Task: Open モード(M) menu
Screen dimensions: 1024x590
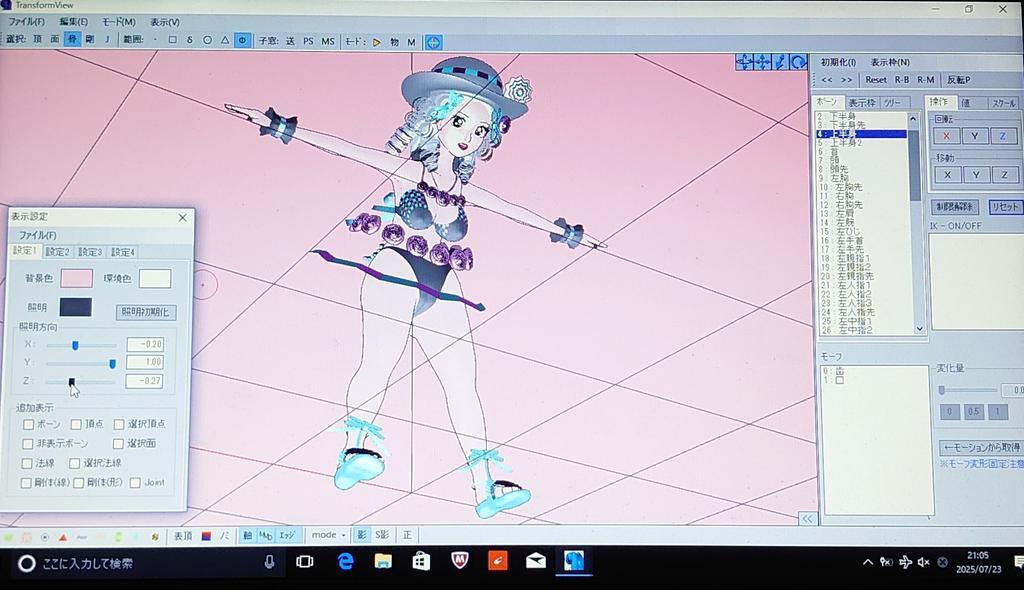Action: tap(118, 22)
